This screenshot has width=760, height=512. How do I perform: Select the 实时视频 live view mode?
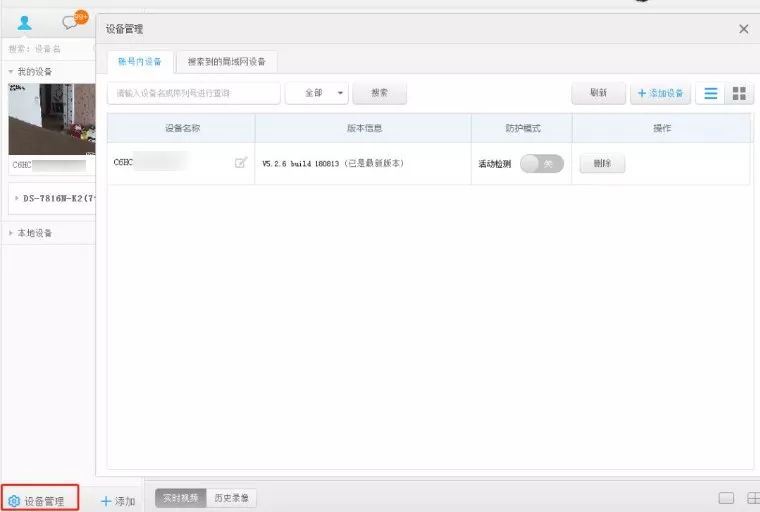coord(180,497)
